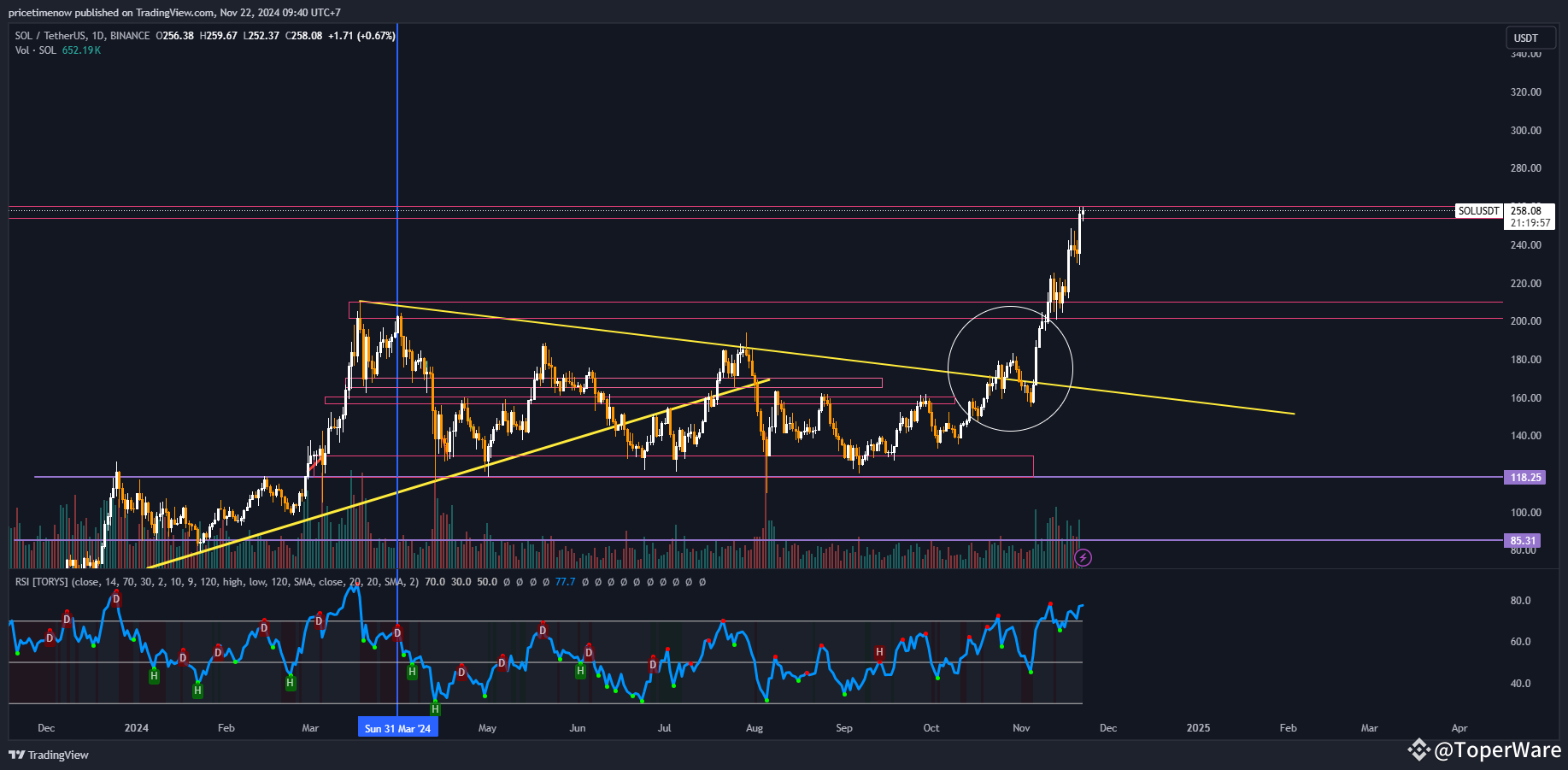The image size is (1568, 770).
Task: Click the 300.00 price axis label
Action: pos(1526,131)
